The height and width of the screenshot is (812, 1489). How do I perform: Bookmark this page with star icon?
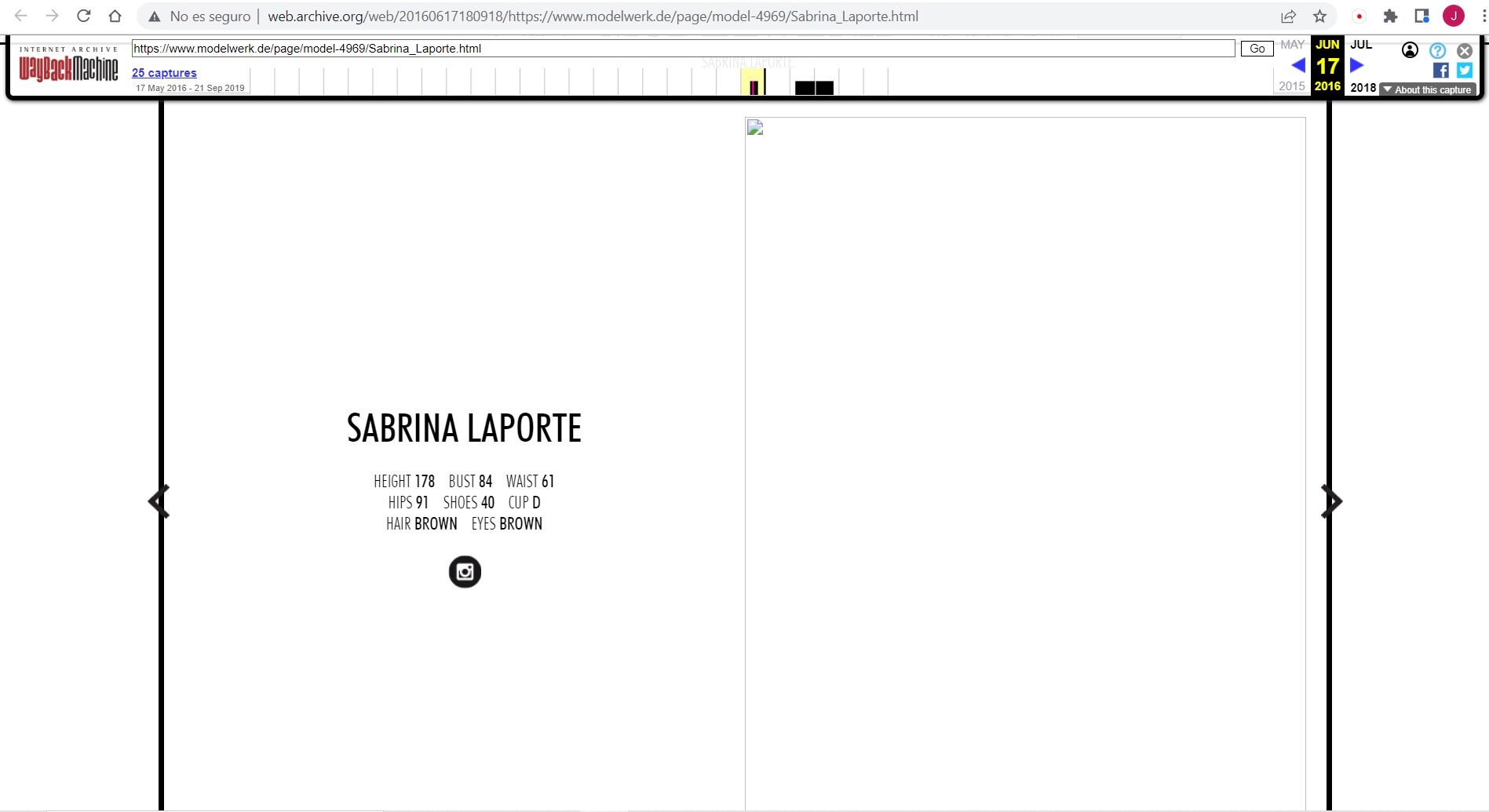click(x=1320, y=16)
